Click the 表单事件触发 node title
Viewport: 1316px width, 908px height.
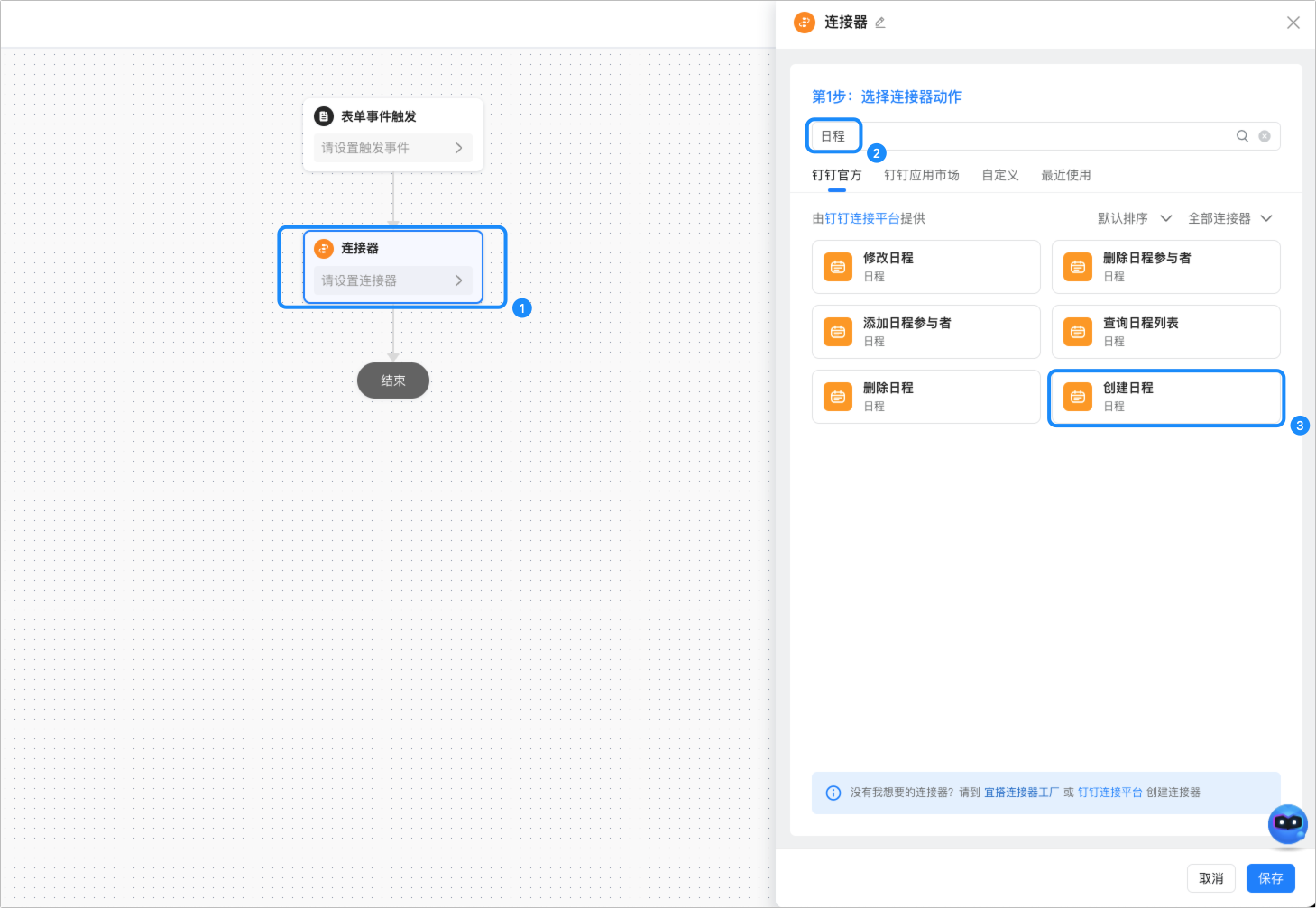[378, 116]
